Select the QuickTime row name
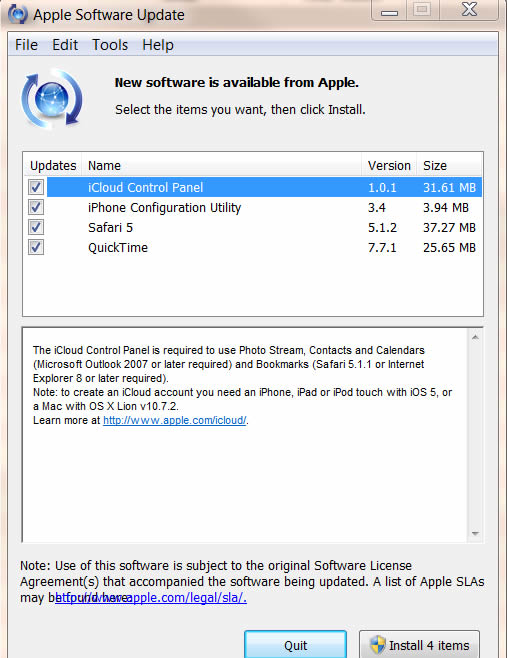This screenshot has width=507, height=658. pyautogui.click(x=118, y=248)
